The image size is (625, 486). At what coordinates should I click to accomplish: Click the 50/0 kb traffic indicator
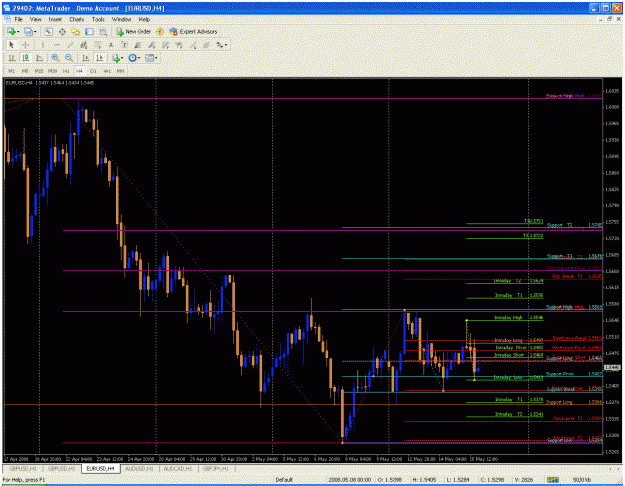coord(582,480)
